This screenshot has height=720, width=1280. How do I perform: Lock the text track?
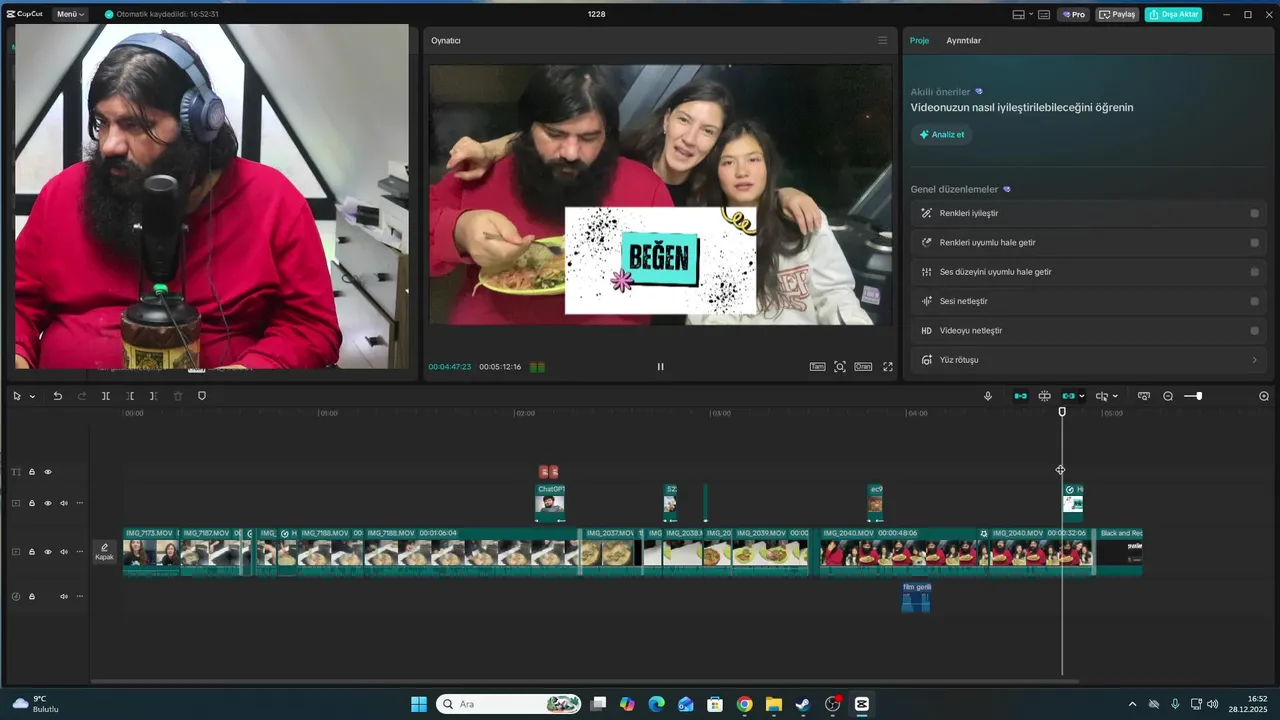tap(32, 472)
